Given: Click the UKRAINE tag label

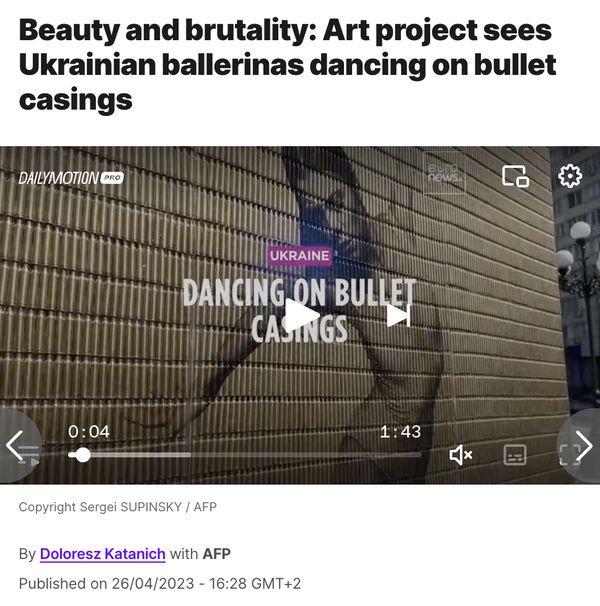Looking at the screenshot, I should 300,255.
